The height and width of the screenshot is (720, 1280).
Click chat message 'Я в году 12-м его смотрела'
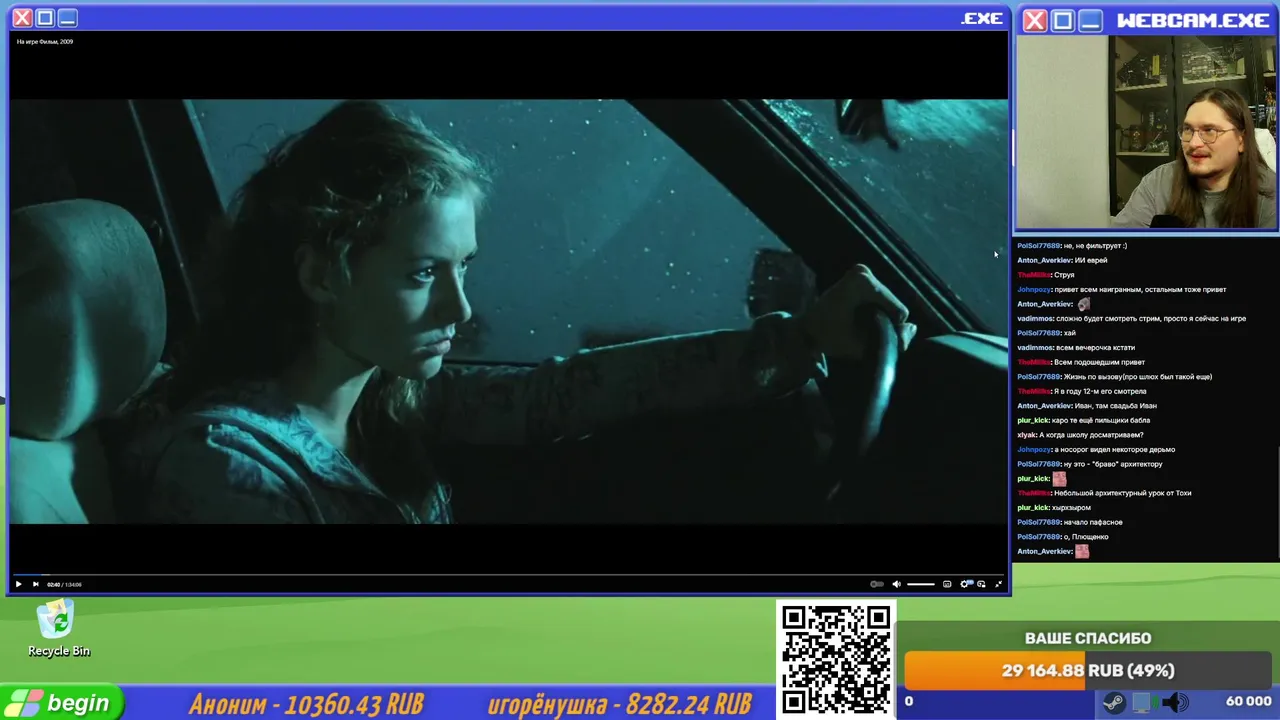pyautogui.click(x=1100, y=391)
